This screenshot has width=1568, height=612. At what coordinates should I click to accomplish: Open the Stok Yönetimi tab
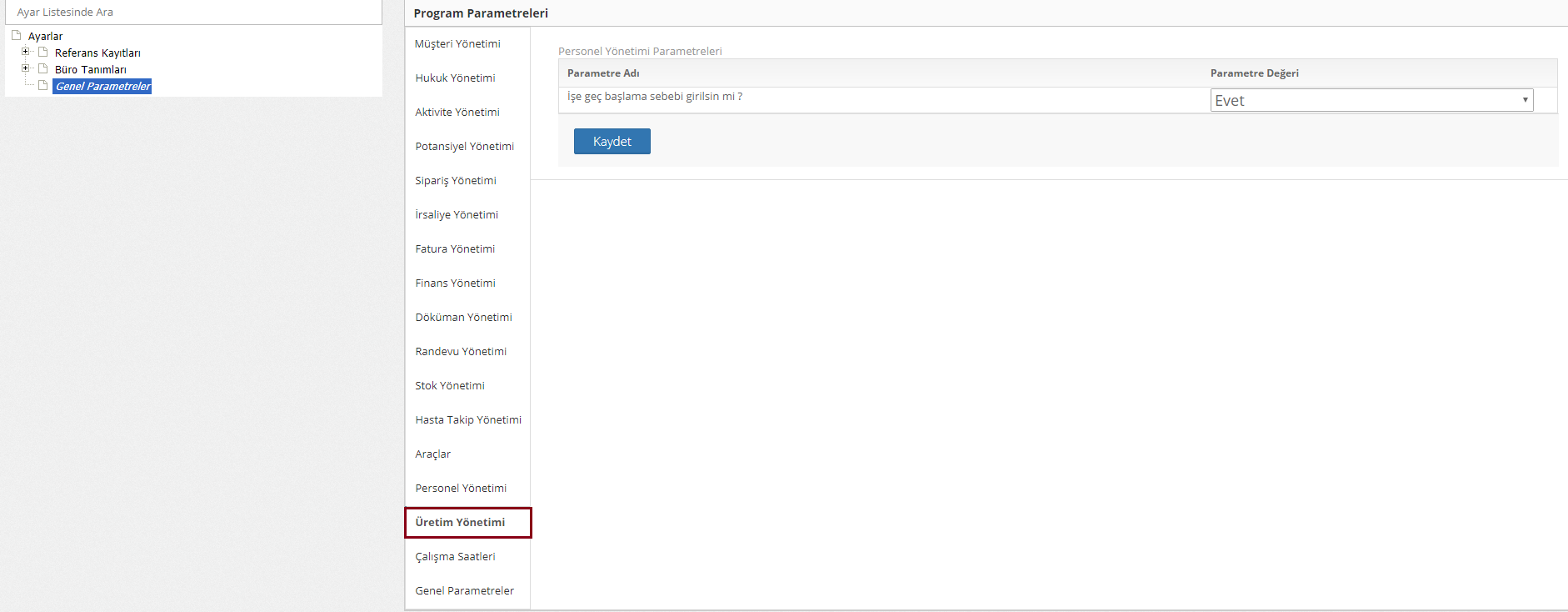(x=450, y=385)
